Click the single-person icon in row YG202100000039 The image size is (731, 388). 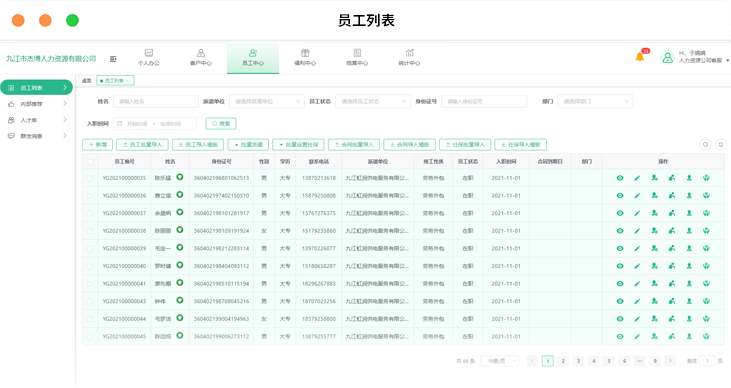(x=689, y=249)
